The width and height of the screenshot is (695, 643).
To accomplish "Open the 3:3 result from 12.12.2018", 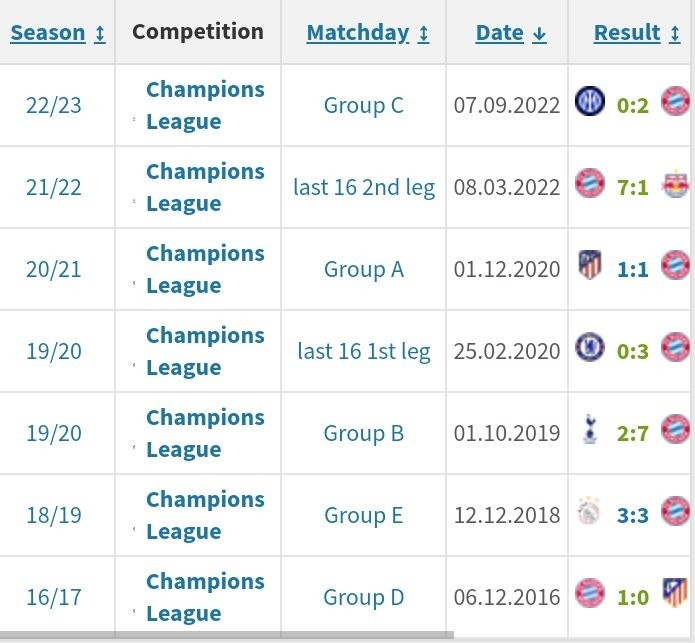I will [x=631, y=515].
